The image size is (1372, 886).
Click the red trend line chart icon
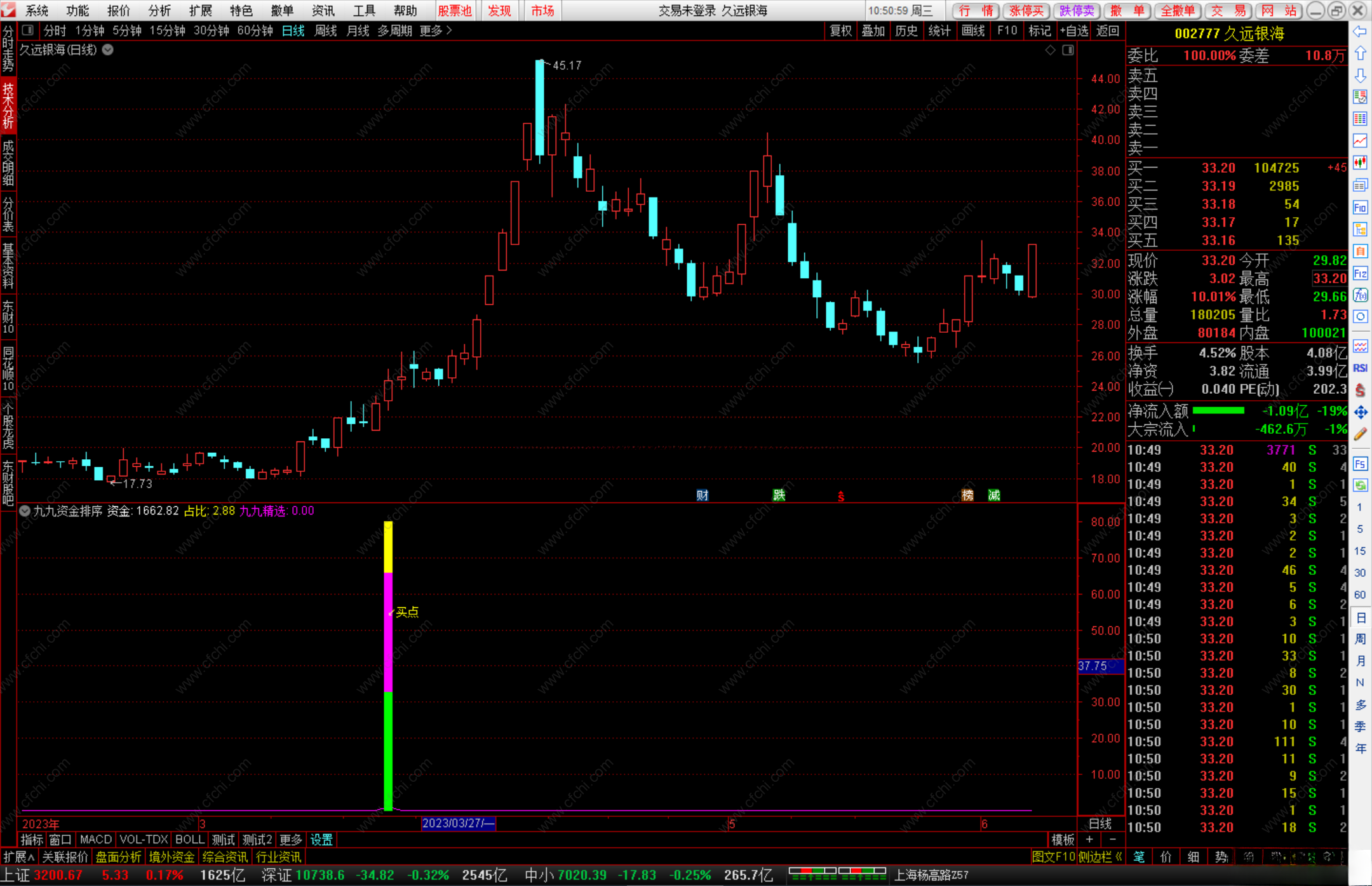[1360, 140]
